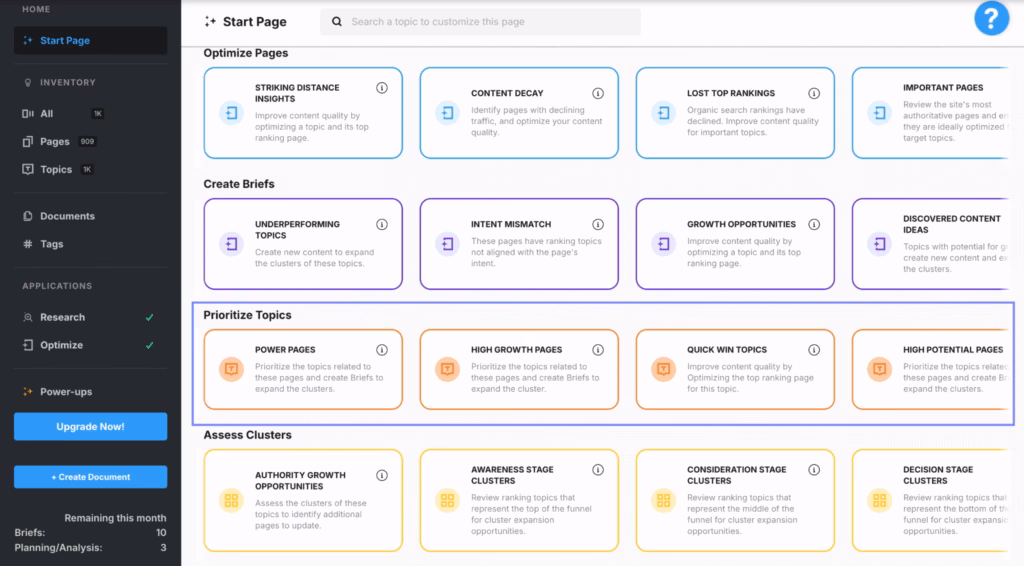Screen dimensions: 1024x566
Task: Open the Research application
Action: click(62, 317)
